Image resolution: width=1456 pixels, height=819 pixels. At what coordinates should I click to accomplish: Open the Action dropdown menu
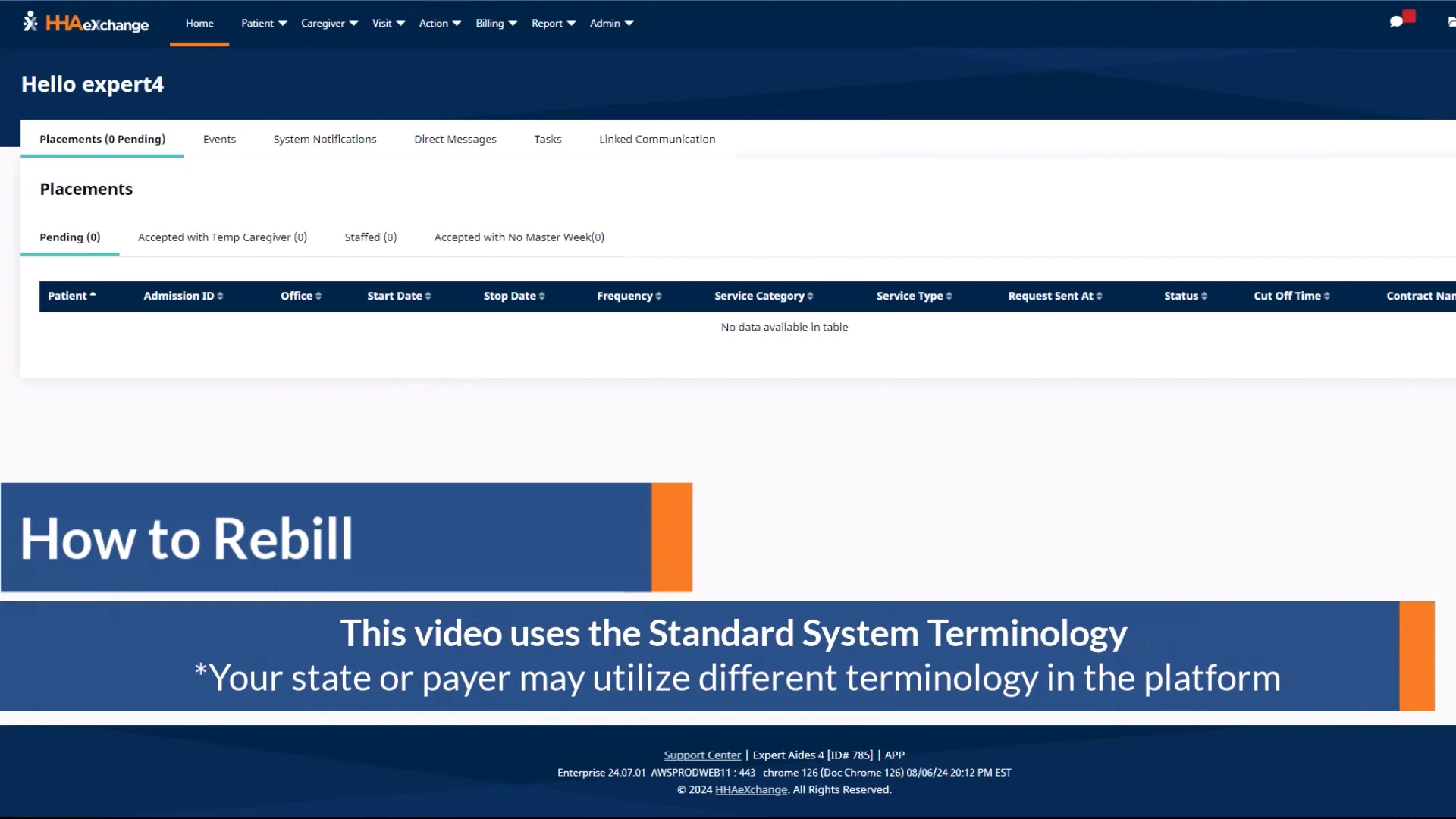pyautogui.click(x=440, y=23)
